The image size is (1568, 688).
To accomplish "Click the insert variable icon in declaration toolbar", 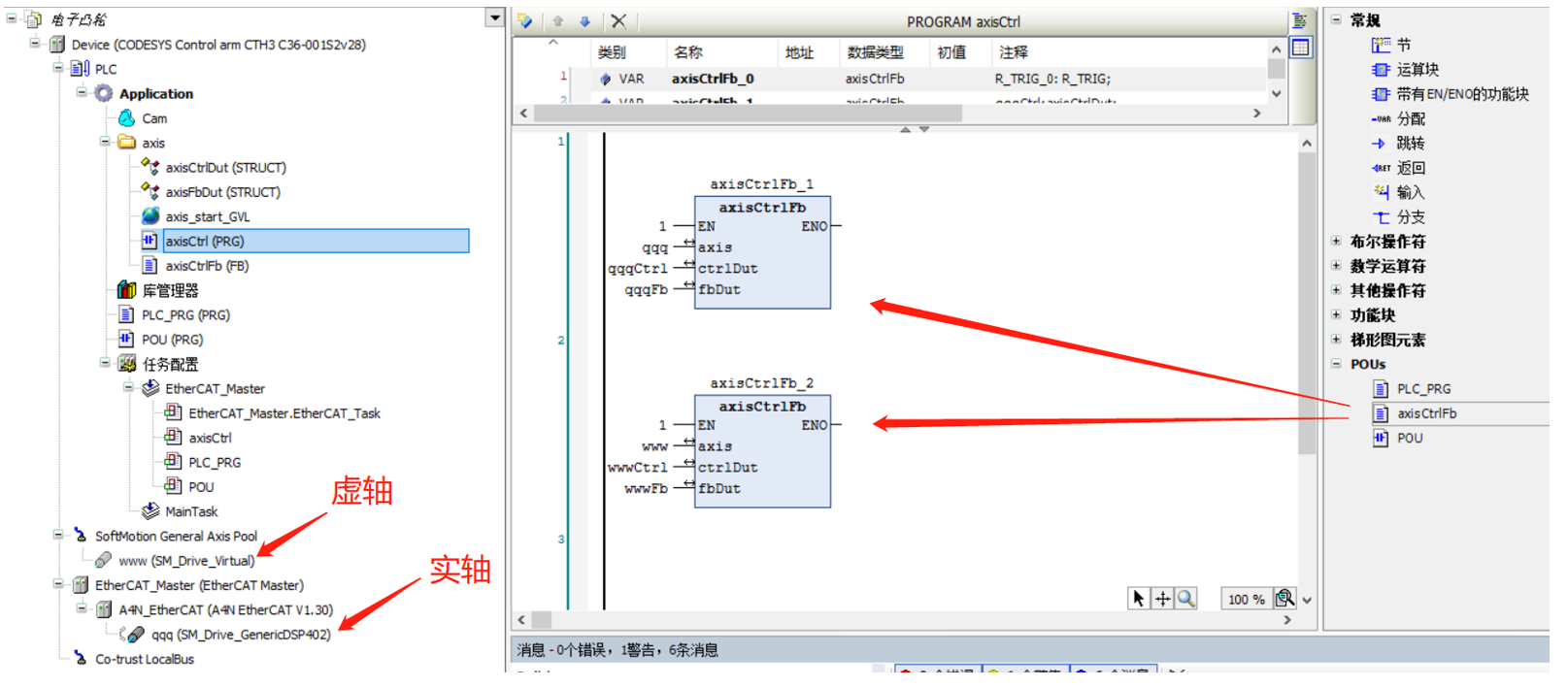I will (x=525, y=21).
